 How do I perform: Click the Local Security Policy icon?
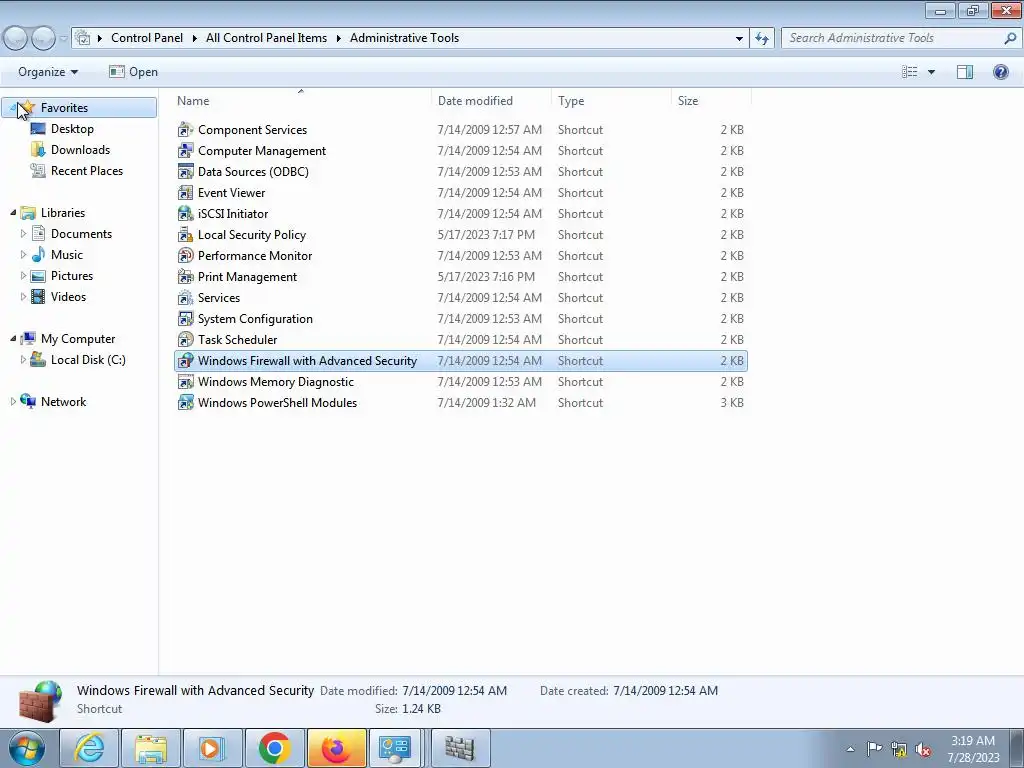[x=185, y=234]
